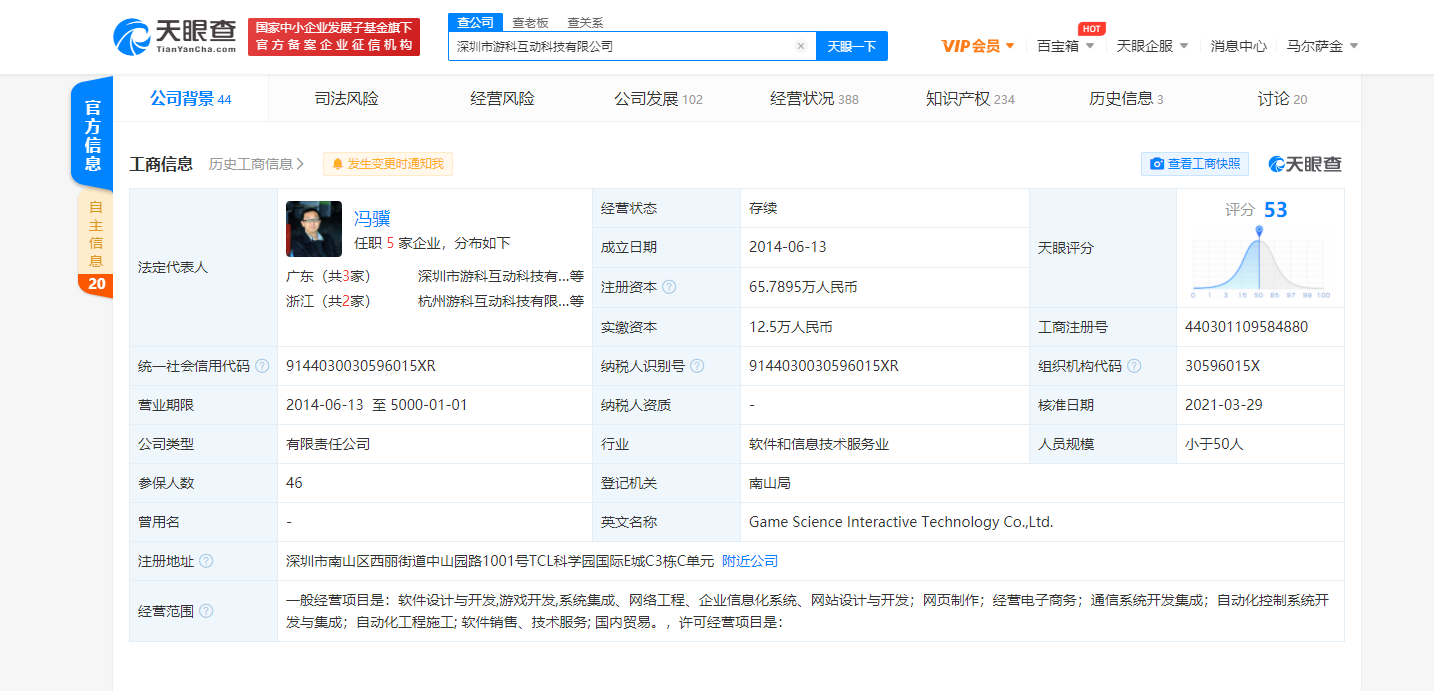Click help icon next to 经营范围
1434x691 pixels.
206,611
